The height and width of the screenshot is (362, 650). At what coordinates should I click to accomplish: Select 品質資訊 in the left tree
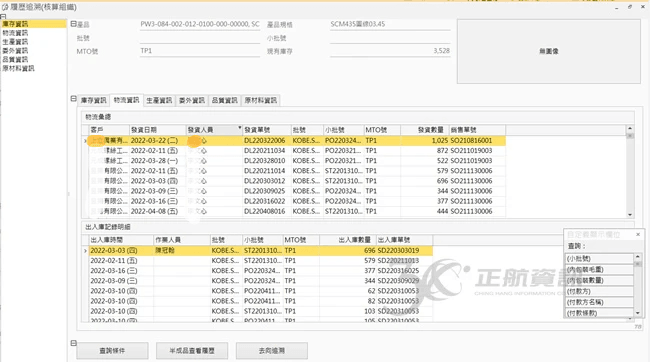(15, 59)
